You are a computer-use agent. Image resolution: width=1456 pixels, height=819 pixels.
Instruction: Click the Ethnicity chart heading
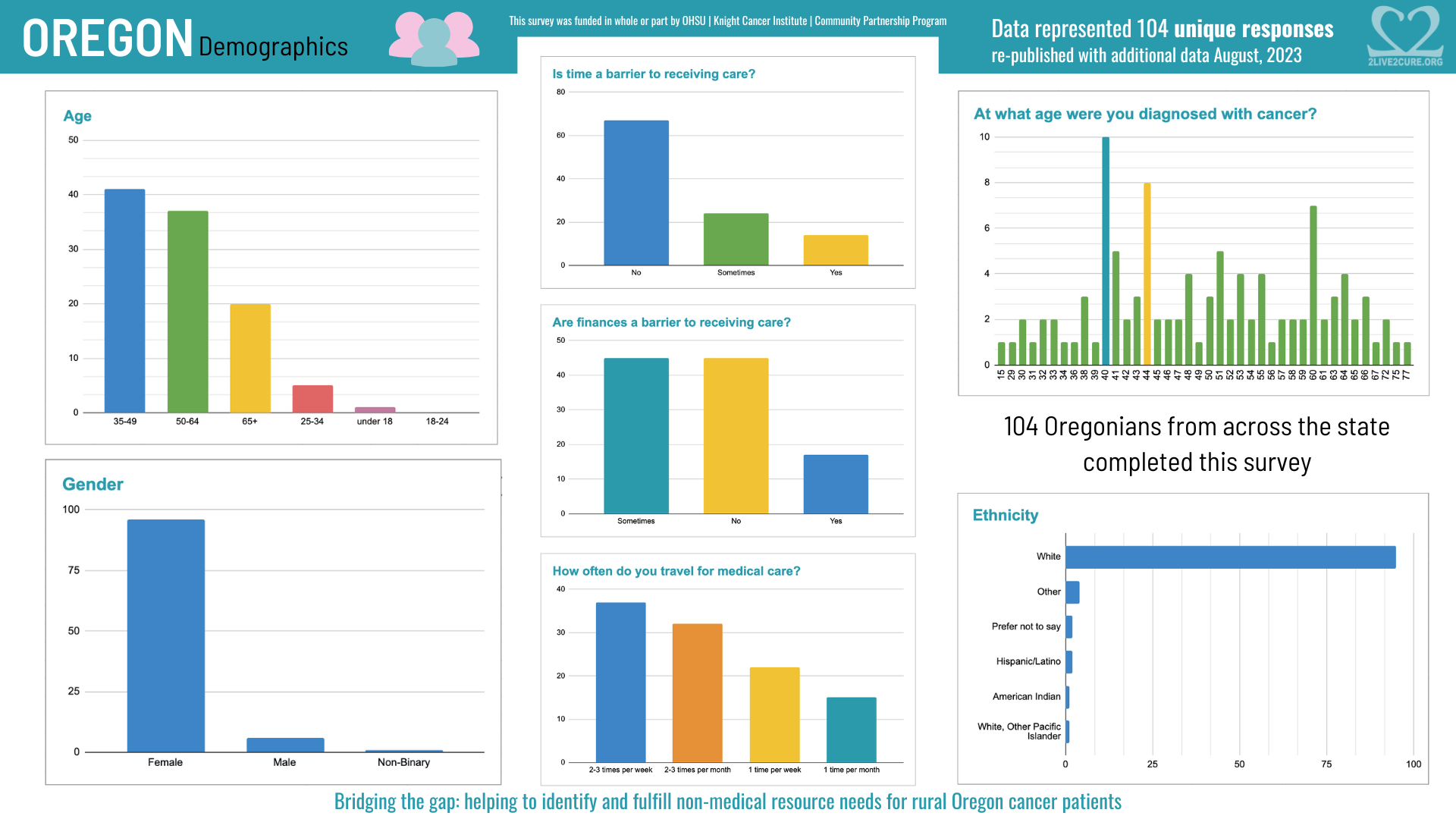(x=1005, y=515)
